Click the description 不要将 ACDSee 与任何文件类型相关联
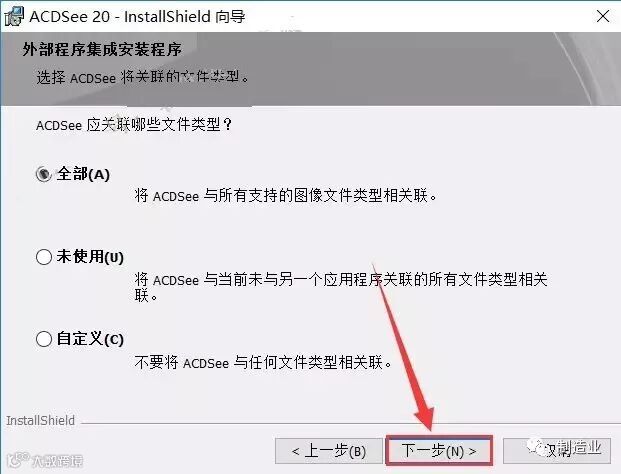Image resolution: width=621 pixels, height=474 pixels. click(x=263, y=362)
